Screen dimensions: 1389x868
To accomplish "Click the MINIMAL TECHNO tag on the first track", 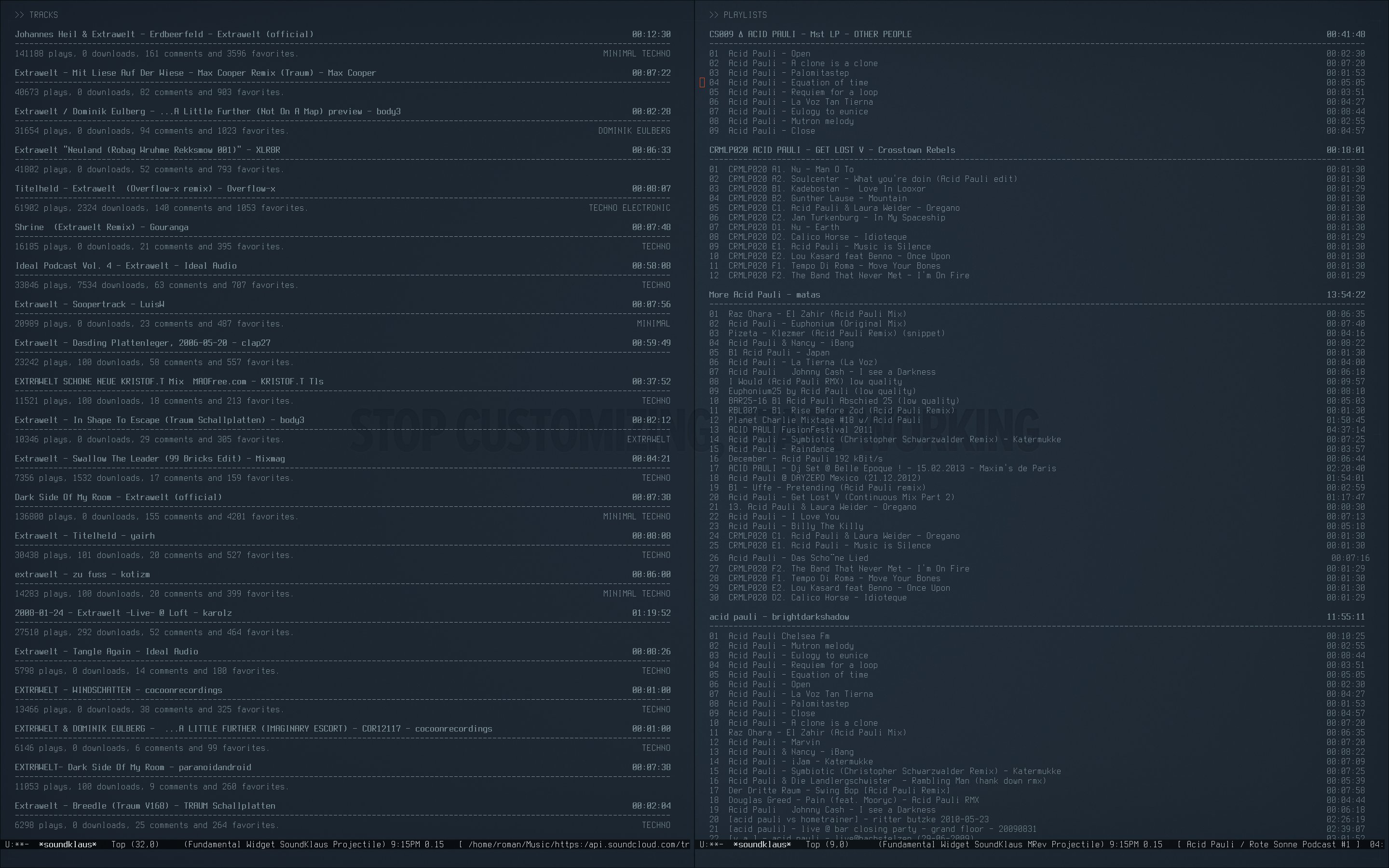I will point(636,54).
